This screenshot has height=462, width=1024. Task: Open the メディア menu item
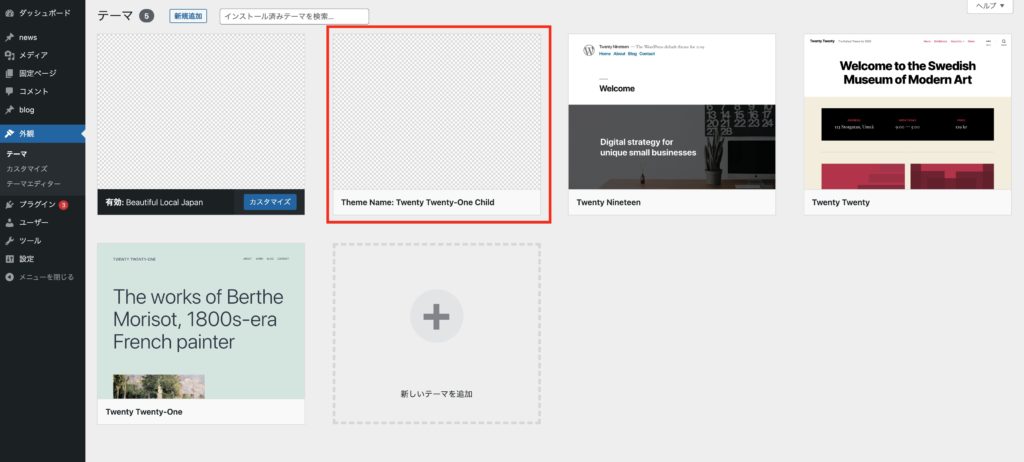click(x=42, y=56)
